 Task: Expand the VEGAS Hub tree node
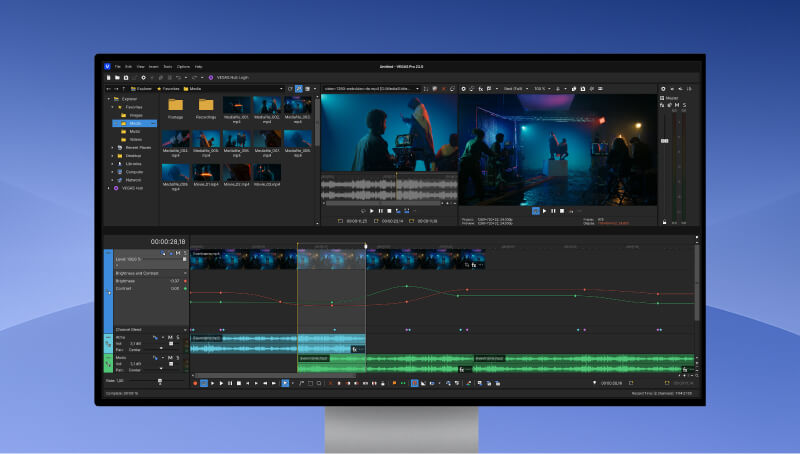coord(109,188)
